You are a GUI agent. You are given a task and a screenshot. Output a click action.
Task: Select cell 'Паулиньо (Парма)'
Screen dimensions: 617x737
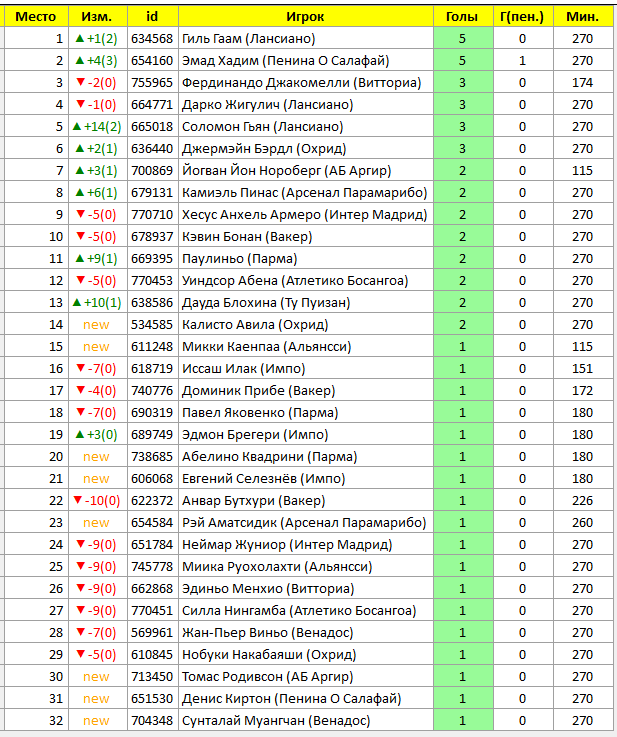[x=305, y=259]
